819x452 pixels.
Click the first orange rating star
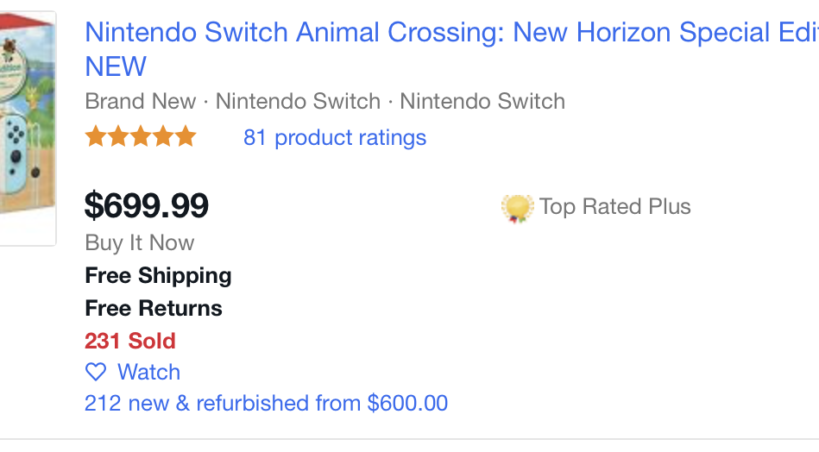click(x=96, y=137)
